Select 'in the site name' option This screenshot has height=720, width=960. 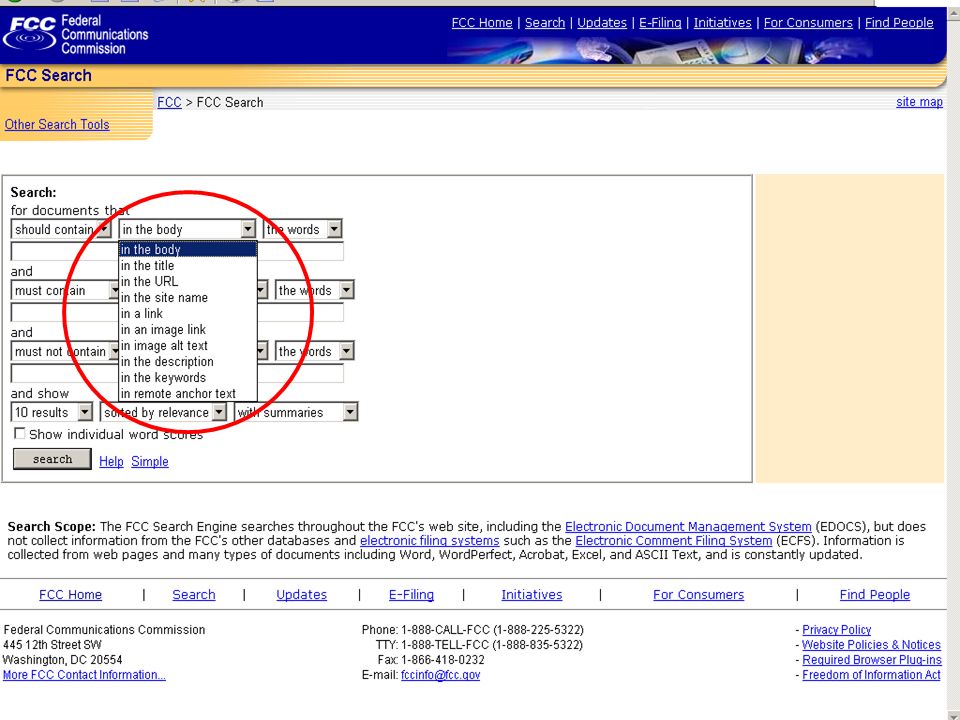coord(187,298)
